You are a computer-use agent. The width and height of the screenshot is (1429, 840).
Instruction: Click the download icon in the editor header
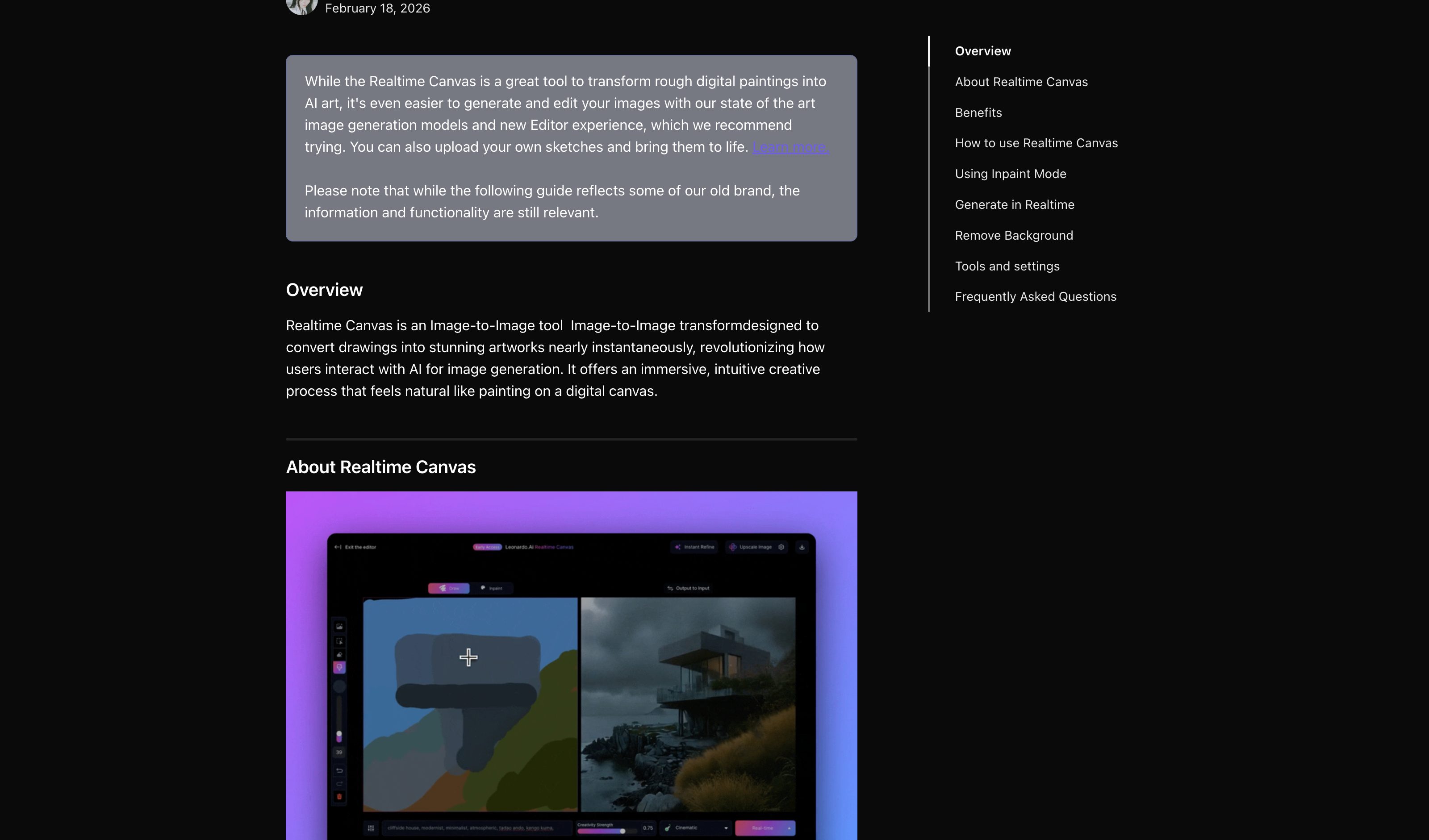click(x=802, y=547)
